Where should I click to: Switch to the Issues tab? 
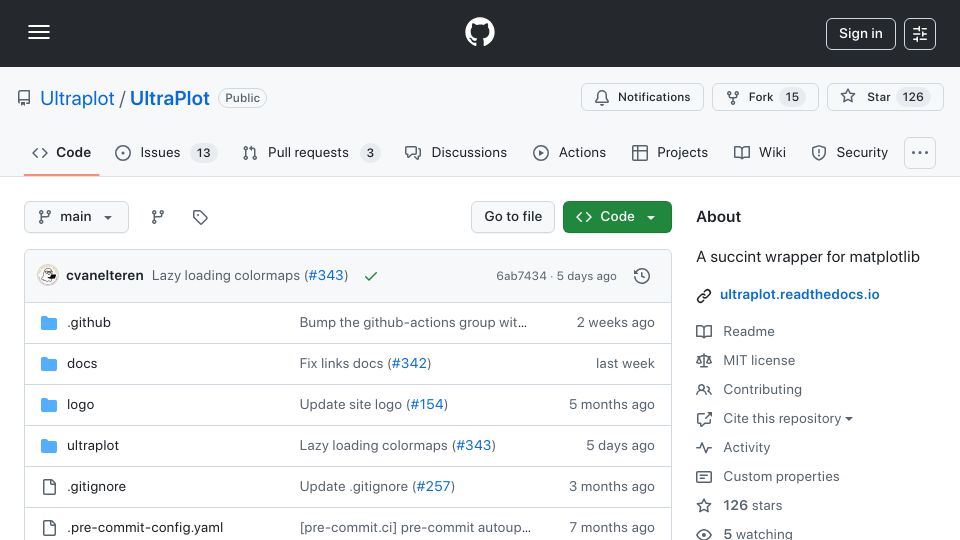point(165,152)
